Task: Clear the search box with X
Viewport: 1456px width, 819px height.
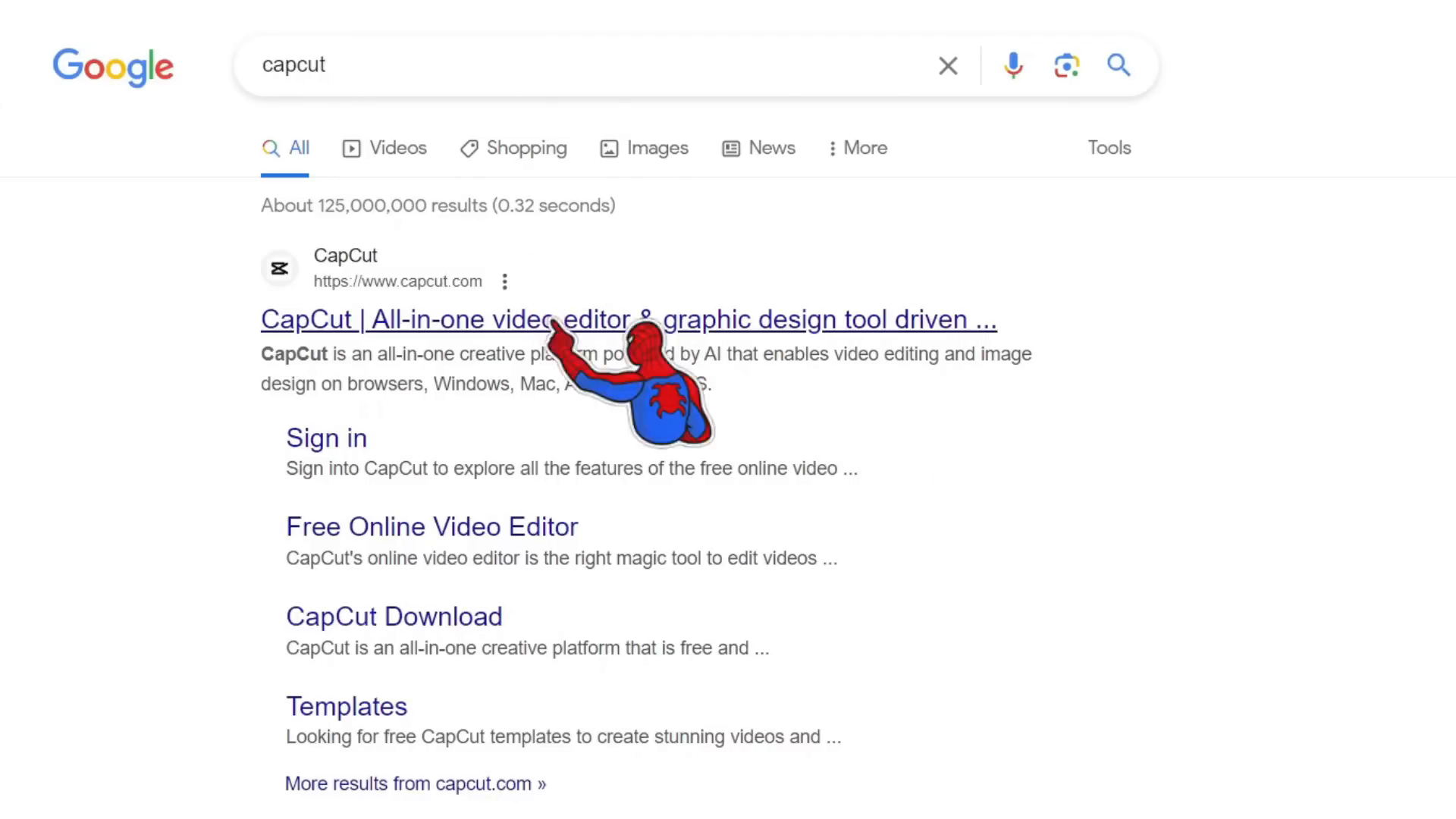Action: pos(948,66)
